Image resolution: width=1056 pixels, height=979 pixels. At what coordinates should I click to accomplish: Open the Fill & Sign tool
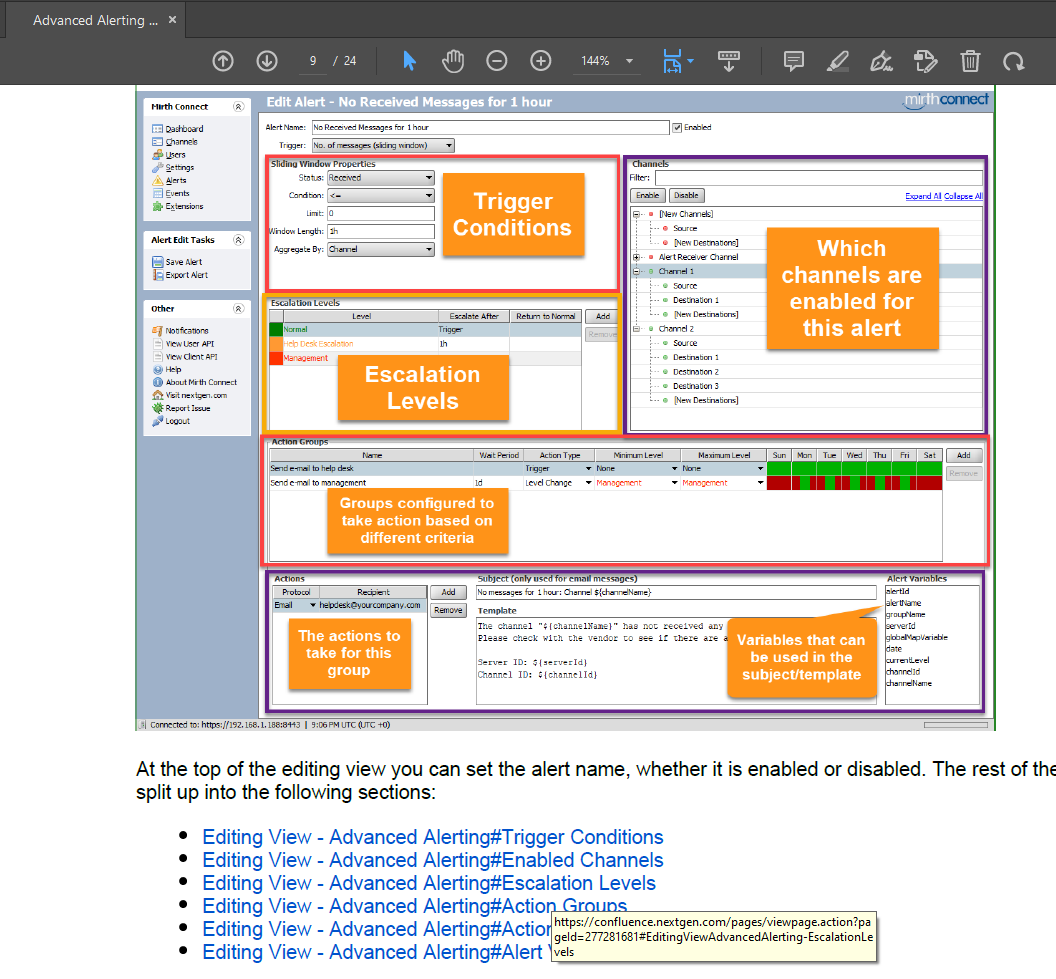point(925,60)
